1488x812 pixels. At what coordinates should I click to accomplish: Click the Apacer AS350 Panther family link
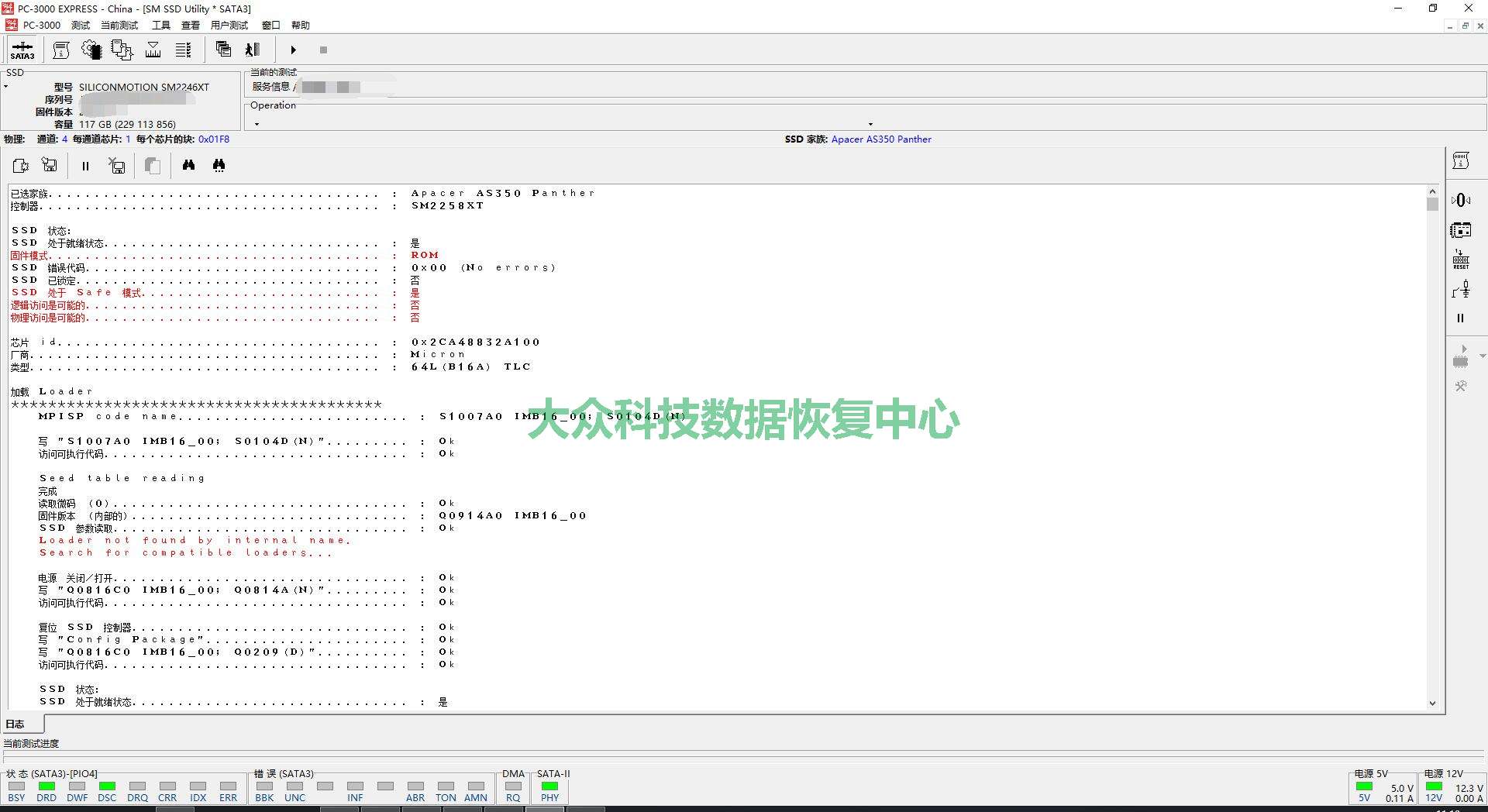point(881,139)
